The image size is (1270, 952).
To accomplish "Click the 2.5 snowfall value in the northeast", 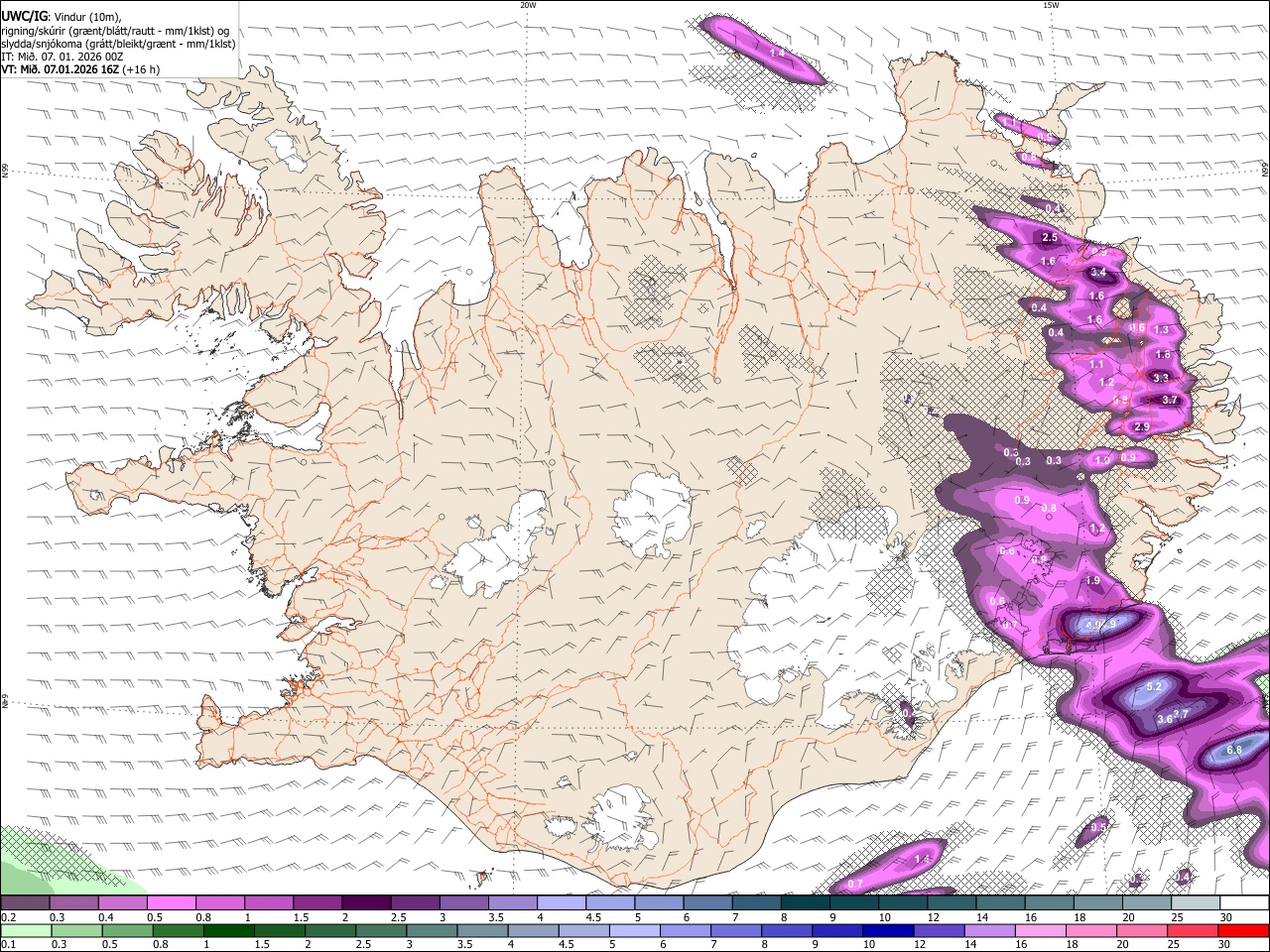I will [1050, 238].
